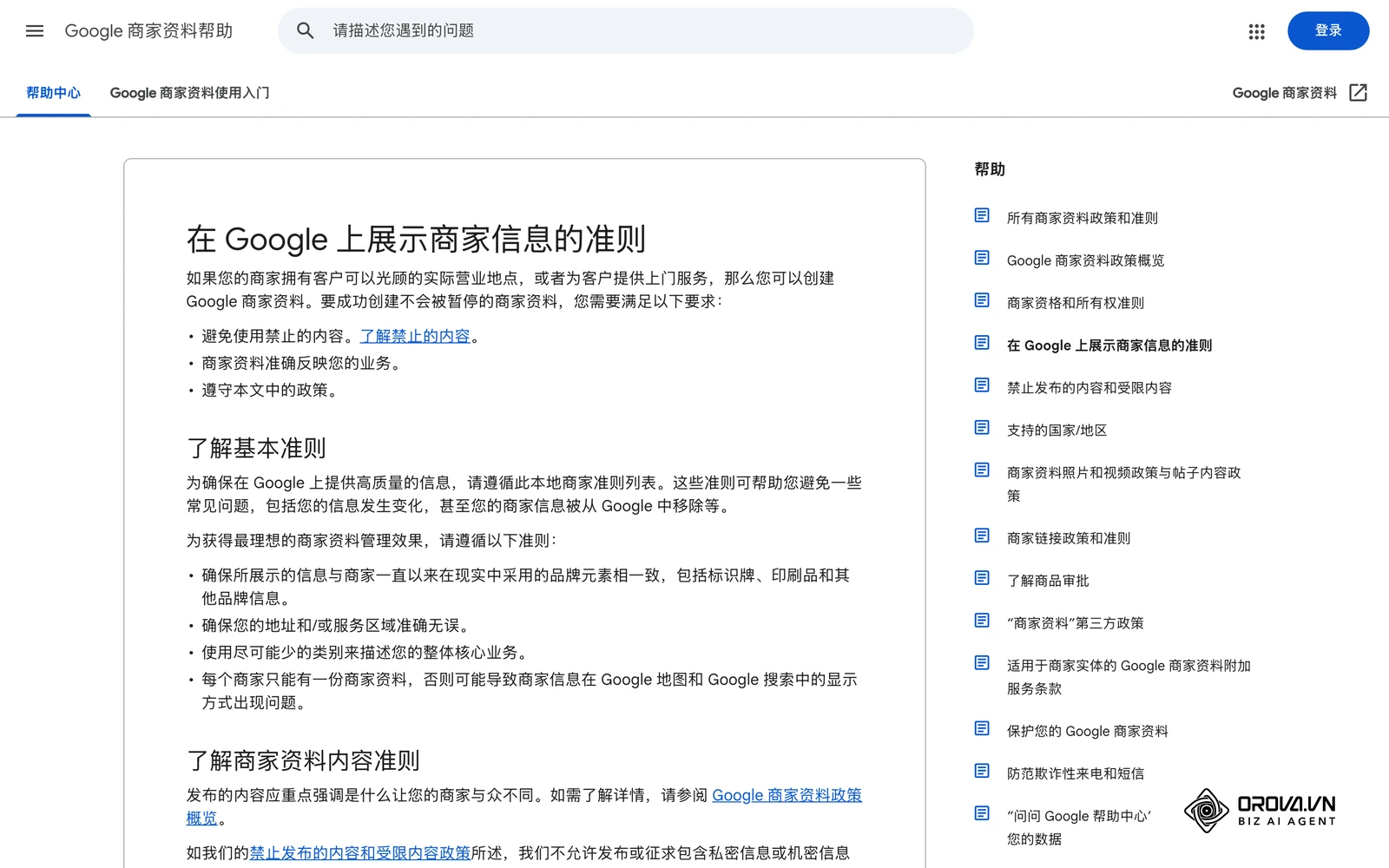
Task: Open the 禁止发布的内容和受限内容政策 inline link
Action: (x=360, y=853)
